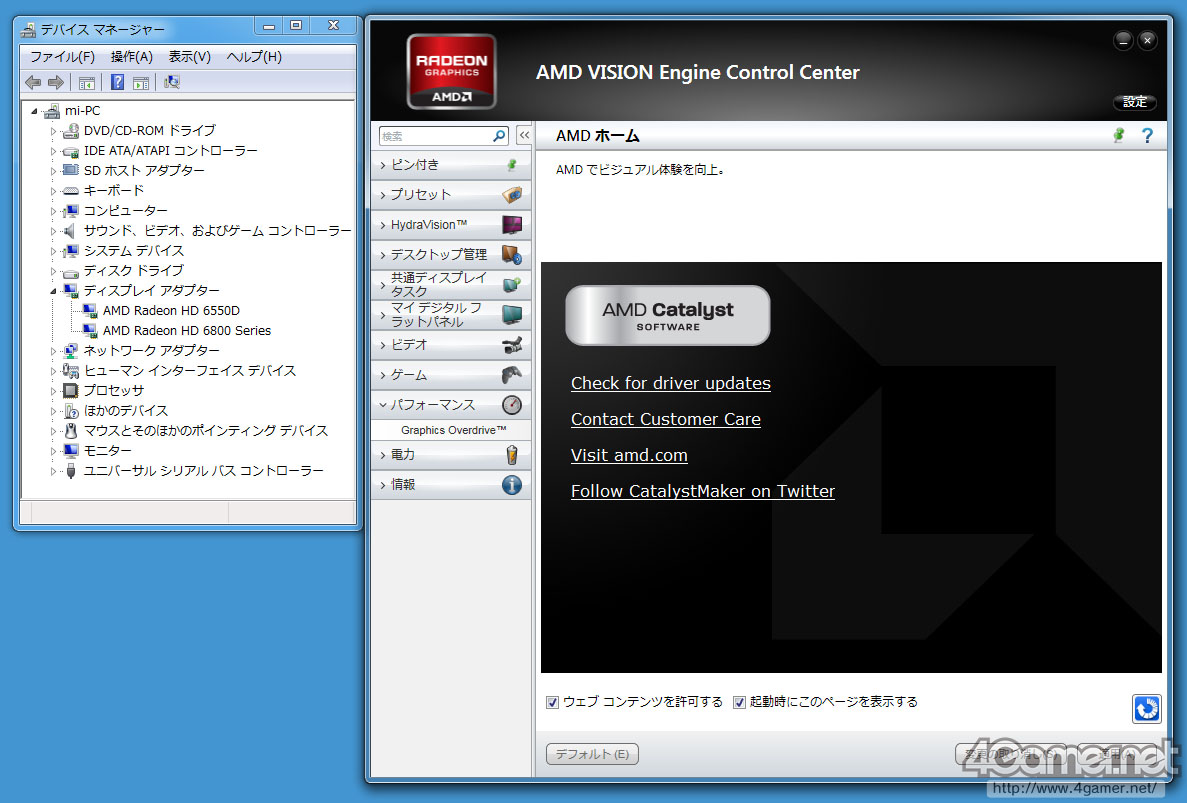Click the パフォーマンス gauge icon
The image size is (1187, 803).
point(512,405)
